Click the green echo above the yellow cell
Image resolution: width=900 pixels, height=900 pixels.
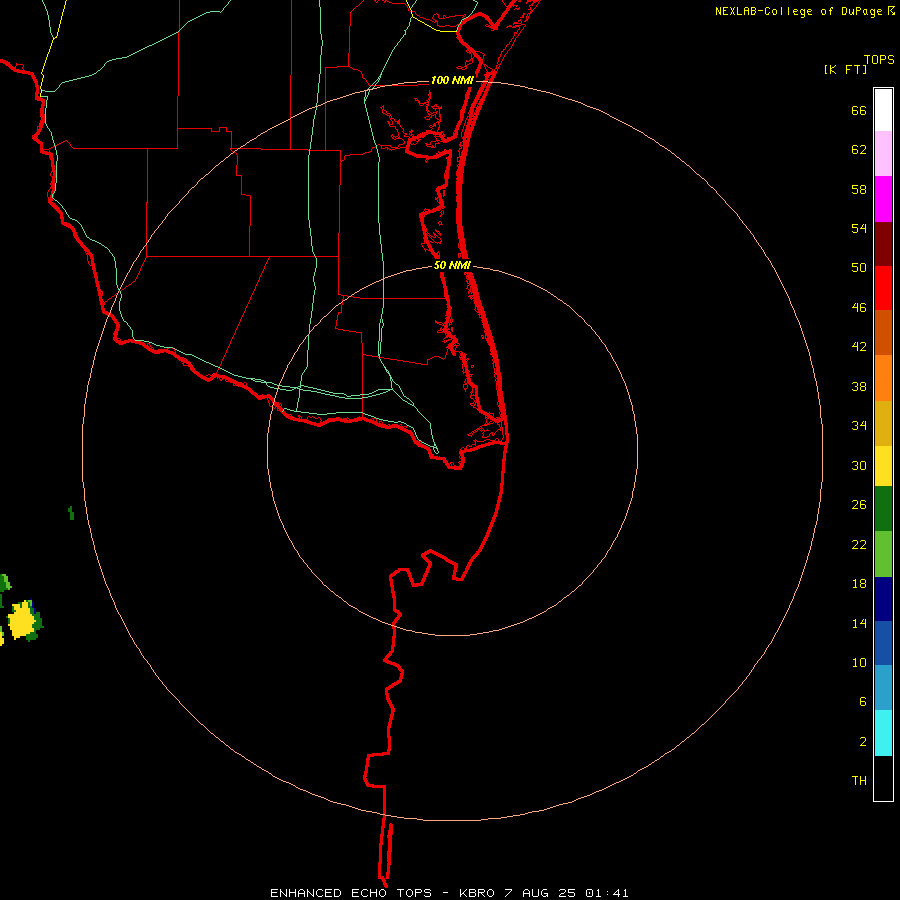point(5,583)
